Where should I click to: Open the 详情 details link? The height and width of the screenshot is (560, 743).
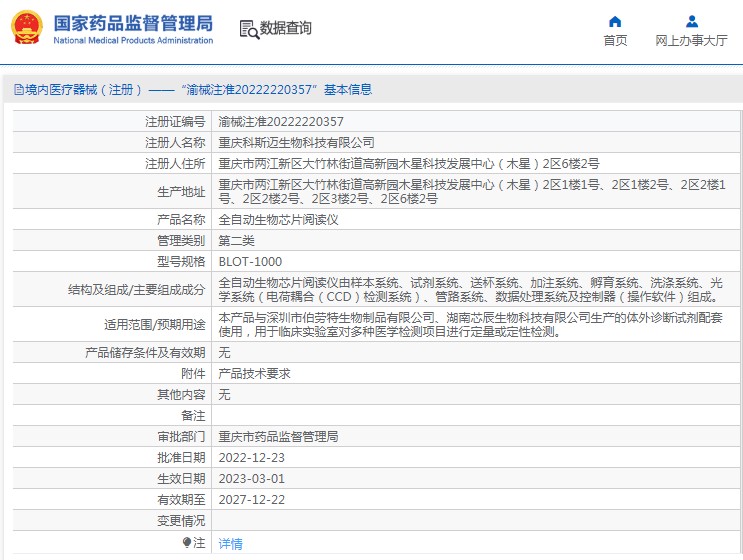pyautogui.click(x=230, y=543)
